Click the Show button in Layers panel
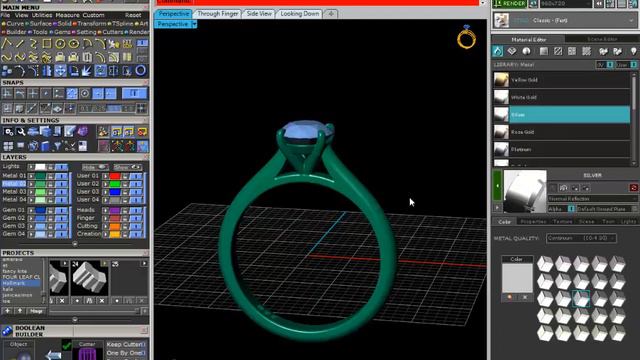640x360 pixels. click(127, 167)
